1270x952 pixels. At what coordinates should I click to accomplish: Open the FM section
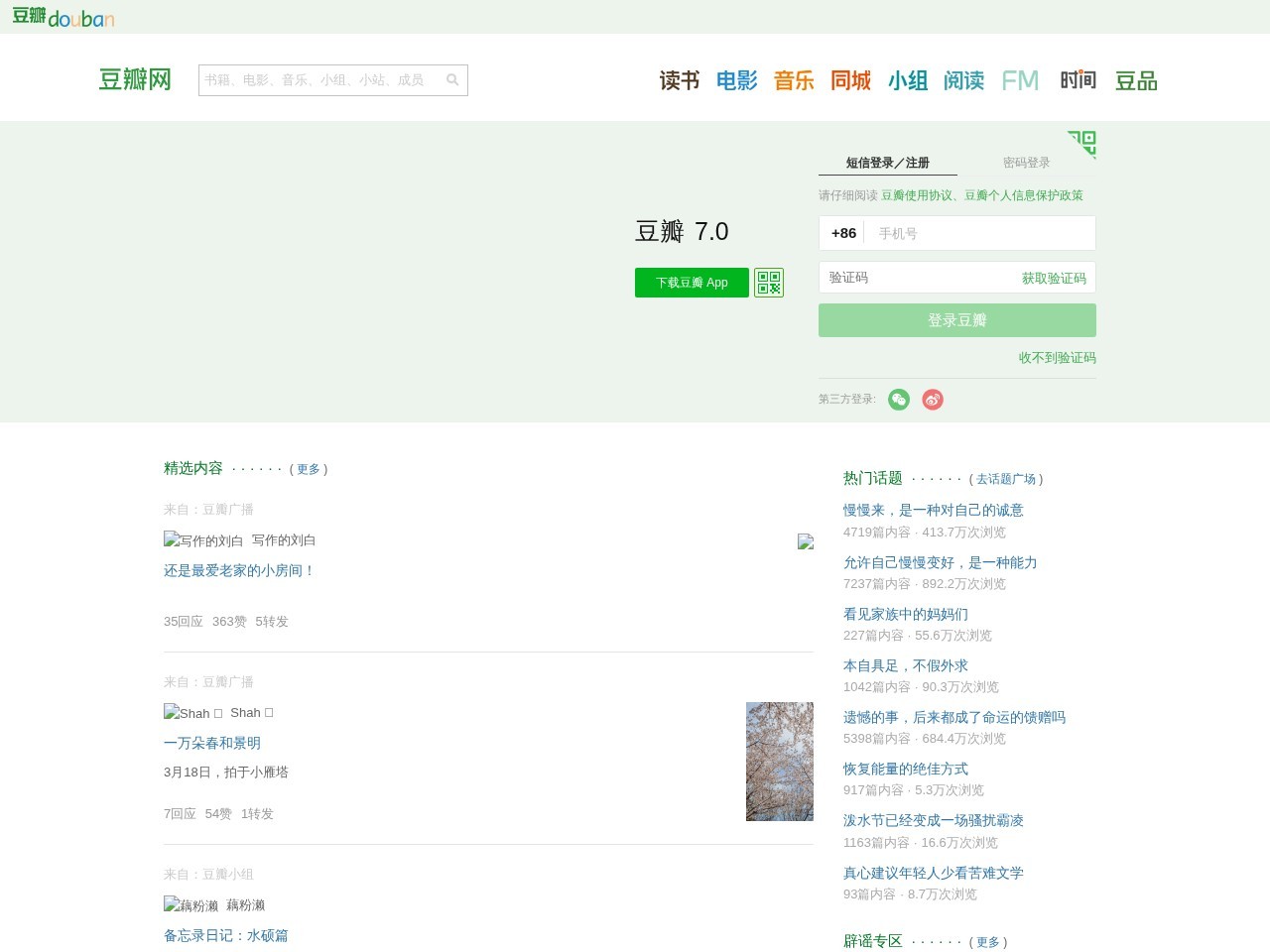pyautogui.click(x=1021, y=80)
